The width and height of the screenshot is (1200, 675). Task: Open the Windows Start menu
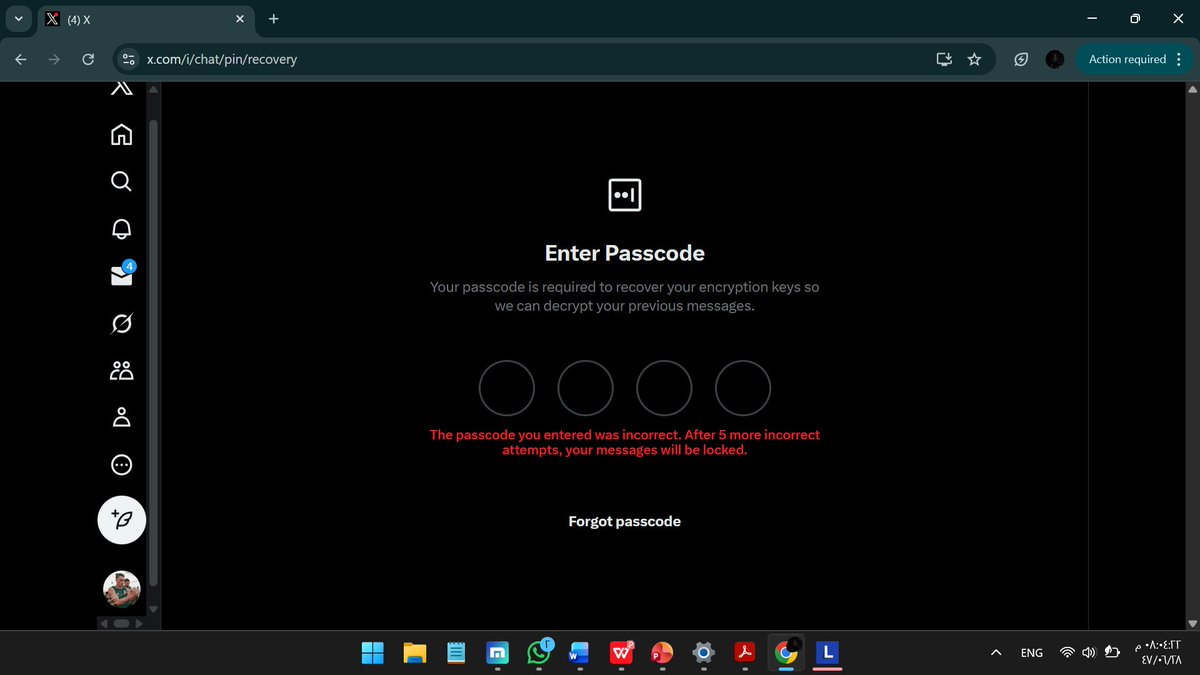(372, 653)
